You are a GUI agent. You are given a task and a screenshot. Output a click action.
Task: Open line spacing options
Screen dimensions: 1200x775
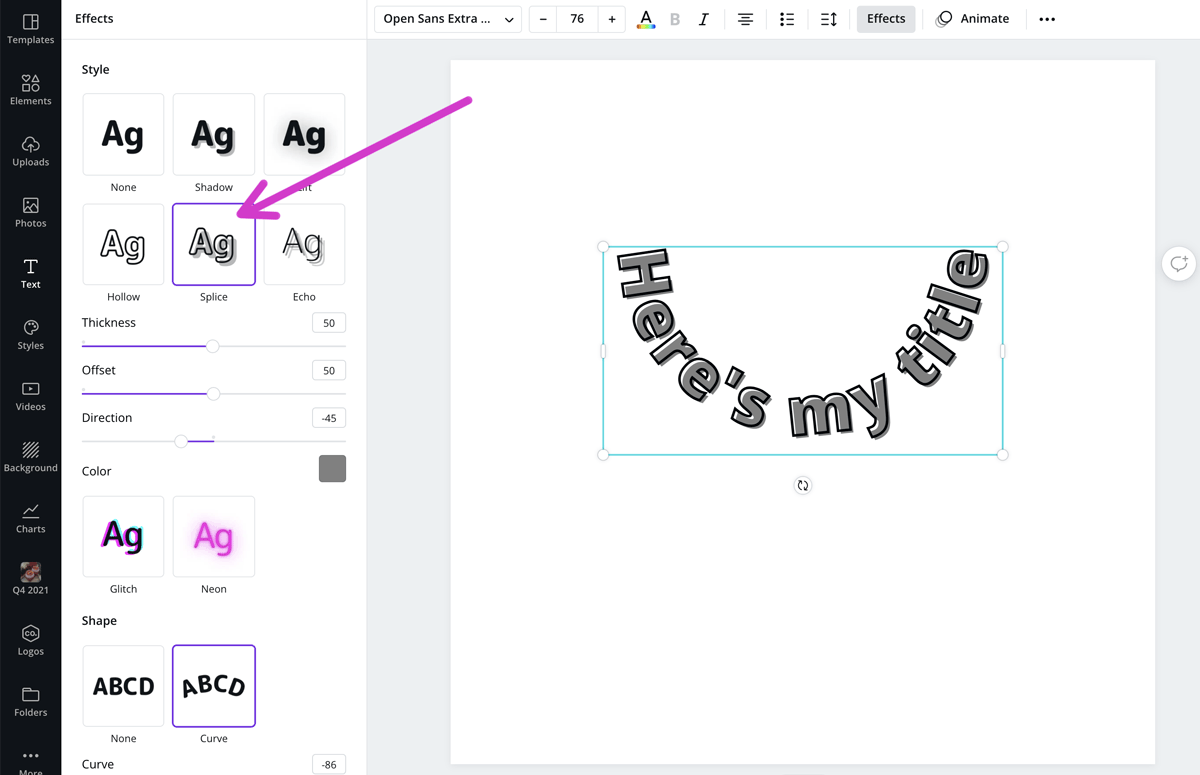829,19
